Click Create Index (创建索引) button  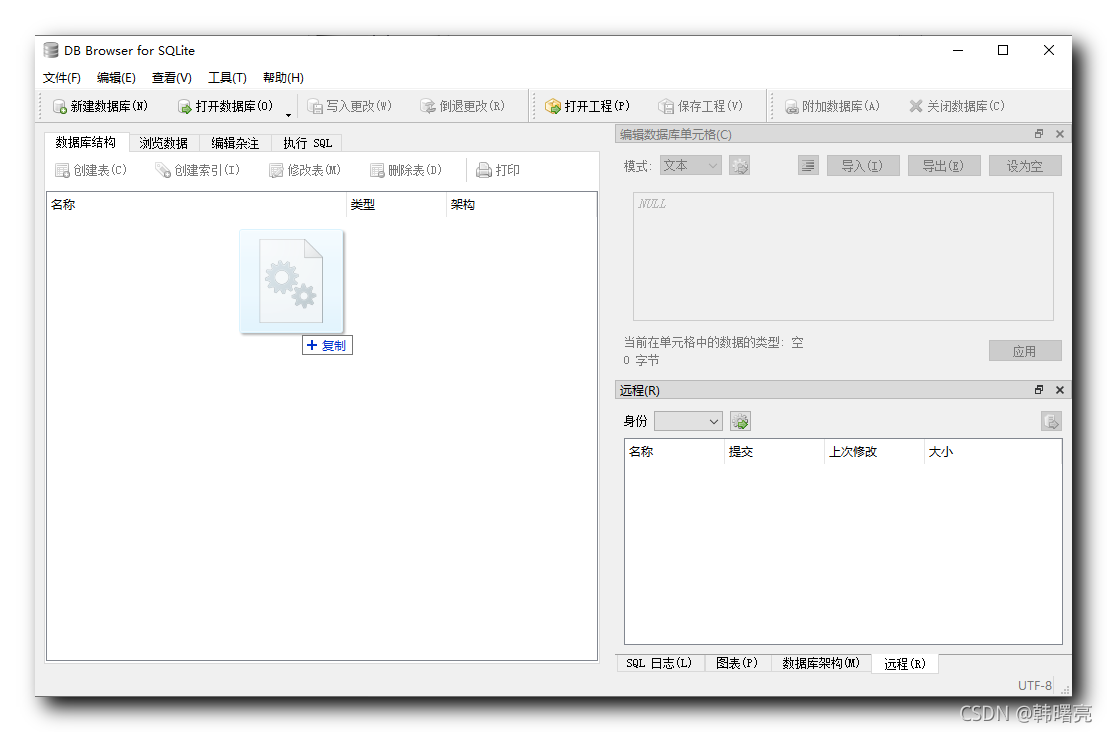click(198, 170)
